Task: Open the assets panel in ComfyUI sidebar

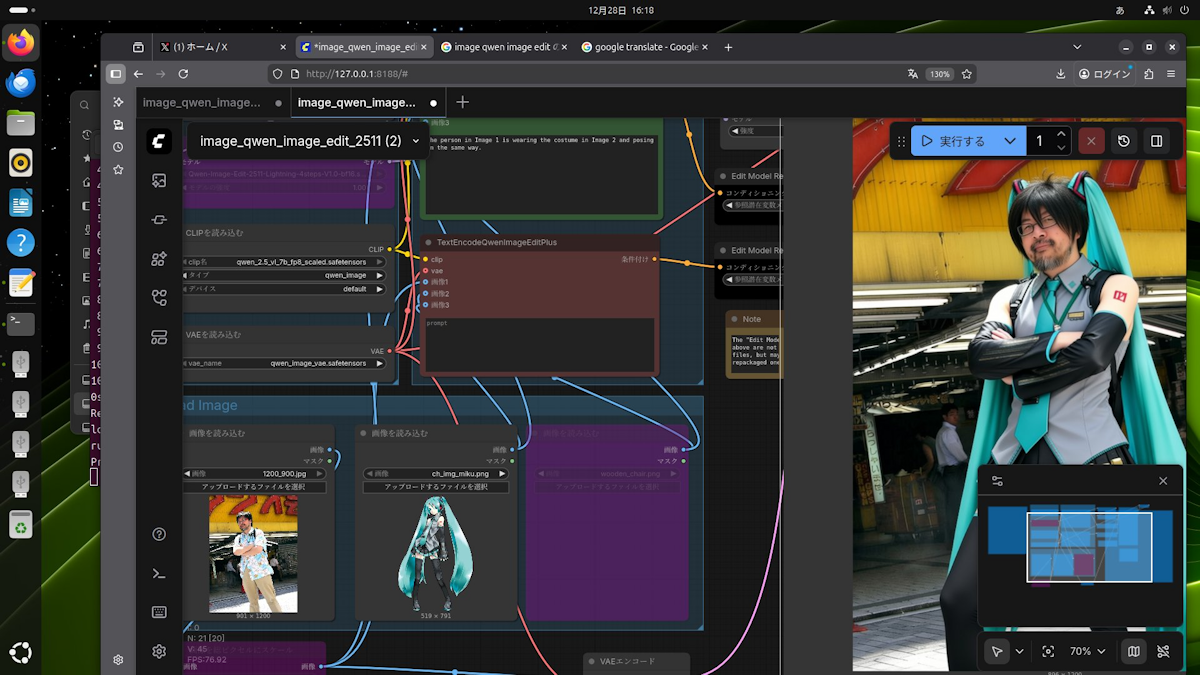Action: point(159,181)
